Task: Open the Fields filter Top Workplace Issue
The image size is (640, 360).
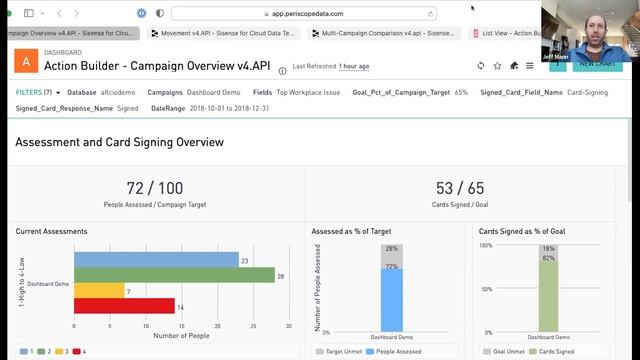Action: (x=308, y=93)
